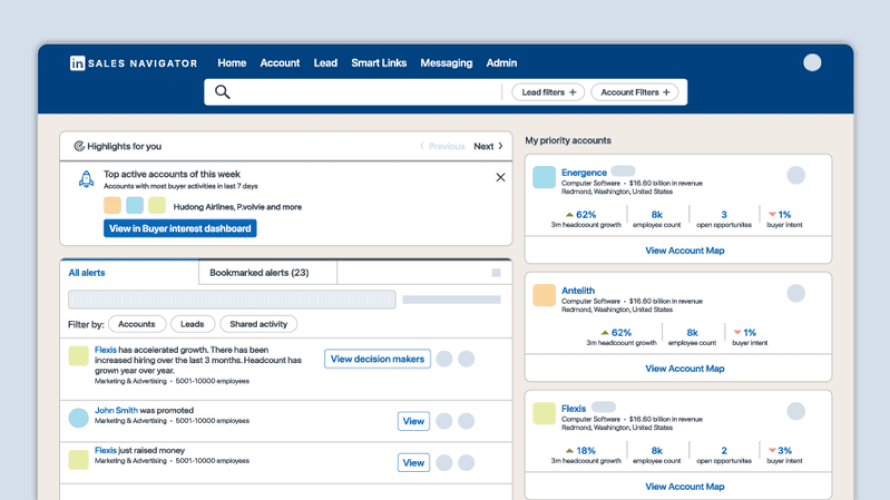Open the Antelith account link
The height and width of the screenshot is (500, 890).
pyautogui.click(x=578, y=291)
